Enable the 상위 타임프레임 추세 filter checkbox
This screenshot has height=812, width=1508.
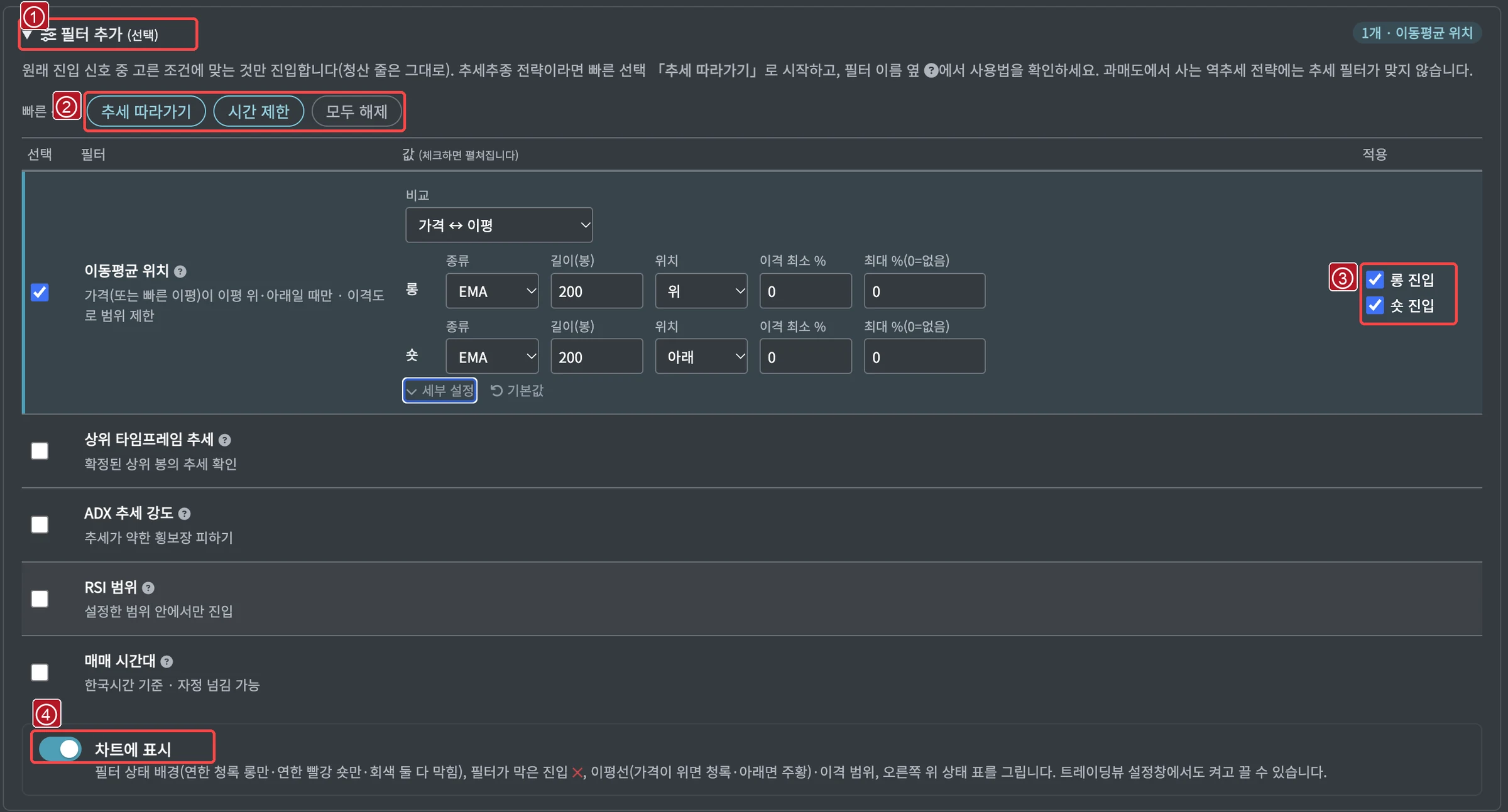pyautogui.click(x=40, y=451)
